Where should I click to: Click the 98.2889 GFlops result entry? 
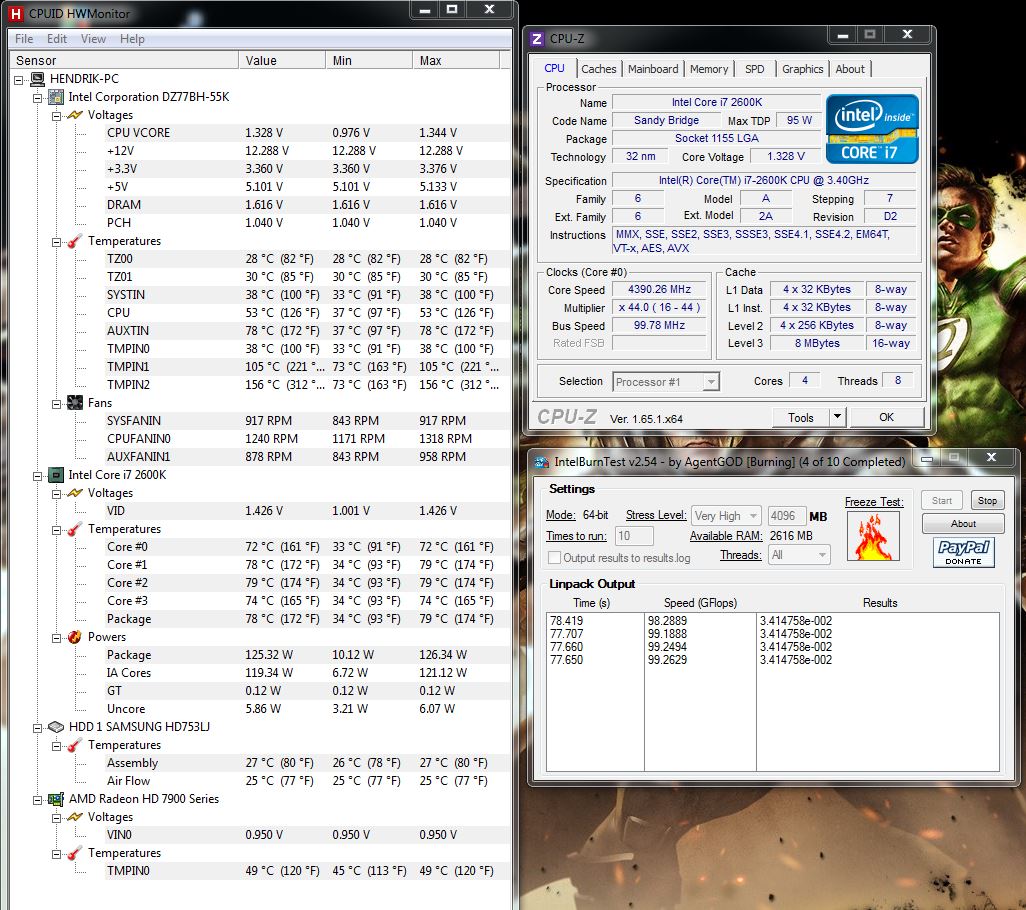pos(667,621)
